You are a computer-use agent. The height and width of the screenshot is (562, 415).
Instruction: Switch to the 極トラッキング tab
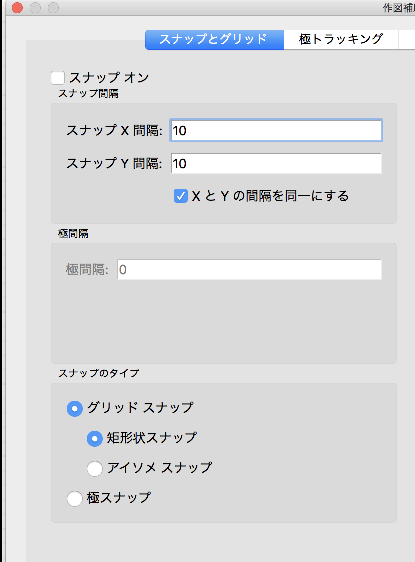(x=341, y=39)
